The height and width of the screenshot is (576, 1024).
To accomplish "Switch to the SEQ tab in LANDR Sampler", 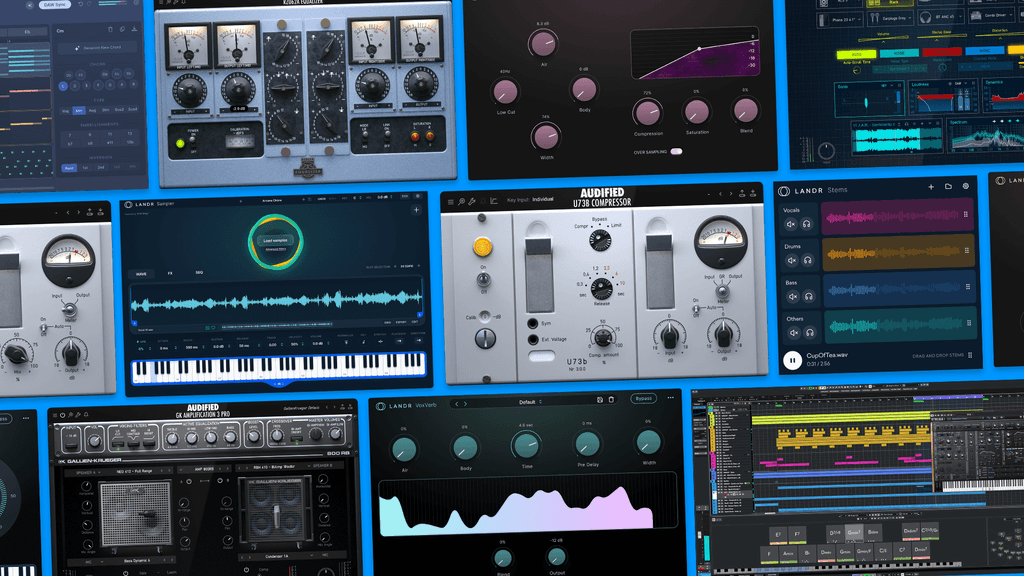I will [198, 272].
